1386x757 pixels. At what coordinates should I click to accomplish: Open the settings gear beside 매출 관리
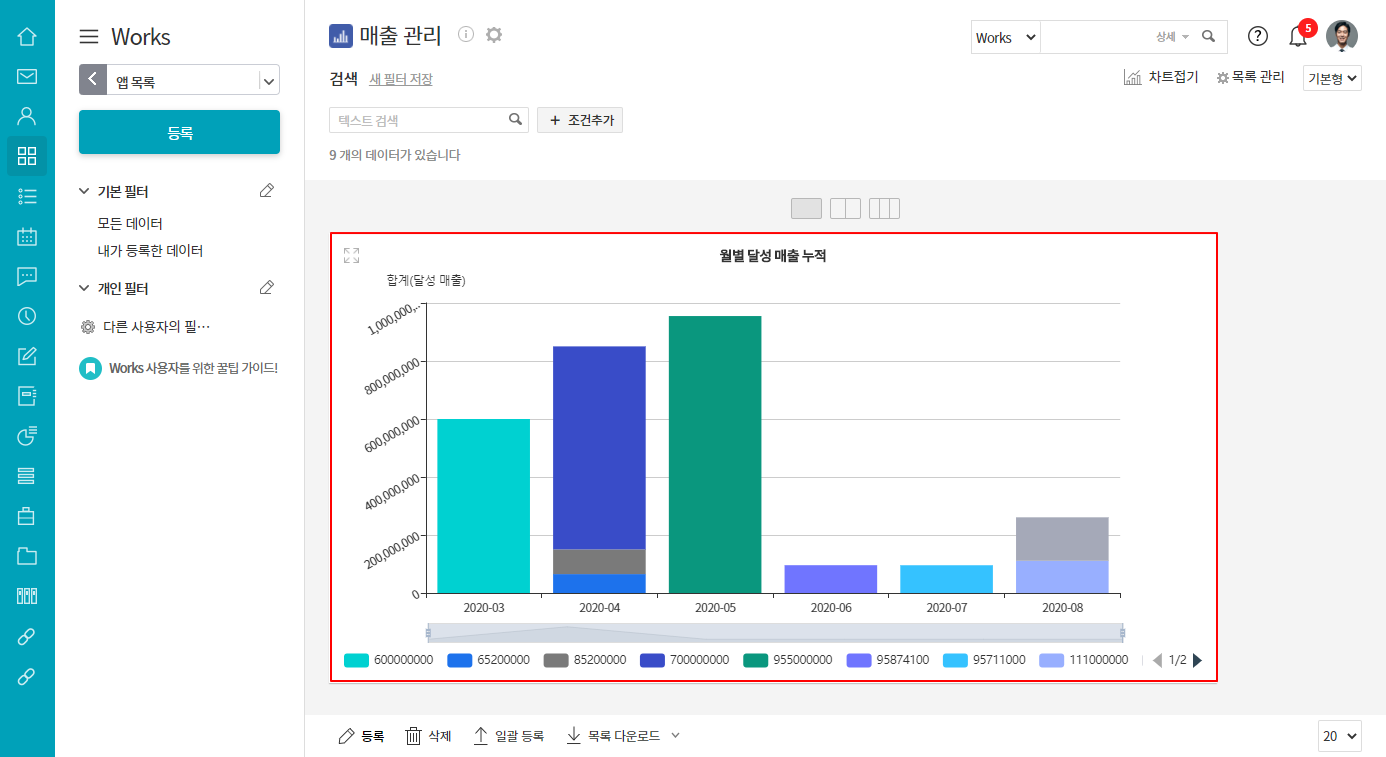(x=494, y=35)
